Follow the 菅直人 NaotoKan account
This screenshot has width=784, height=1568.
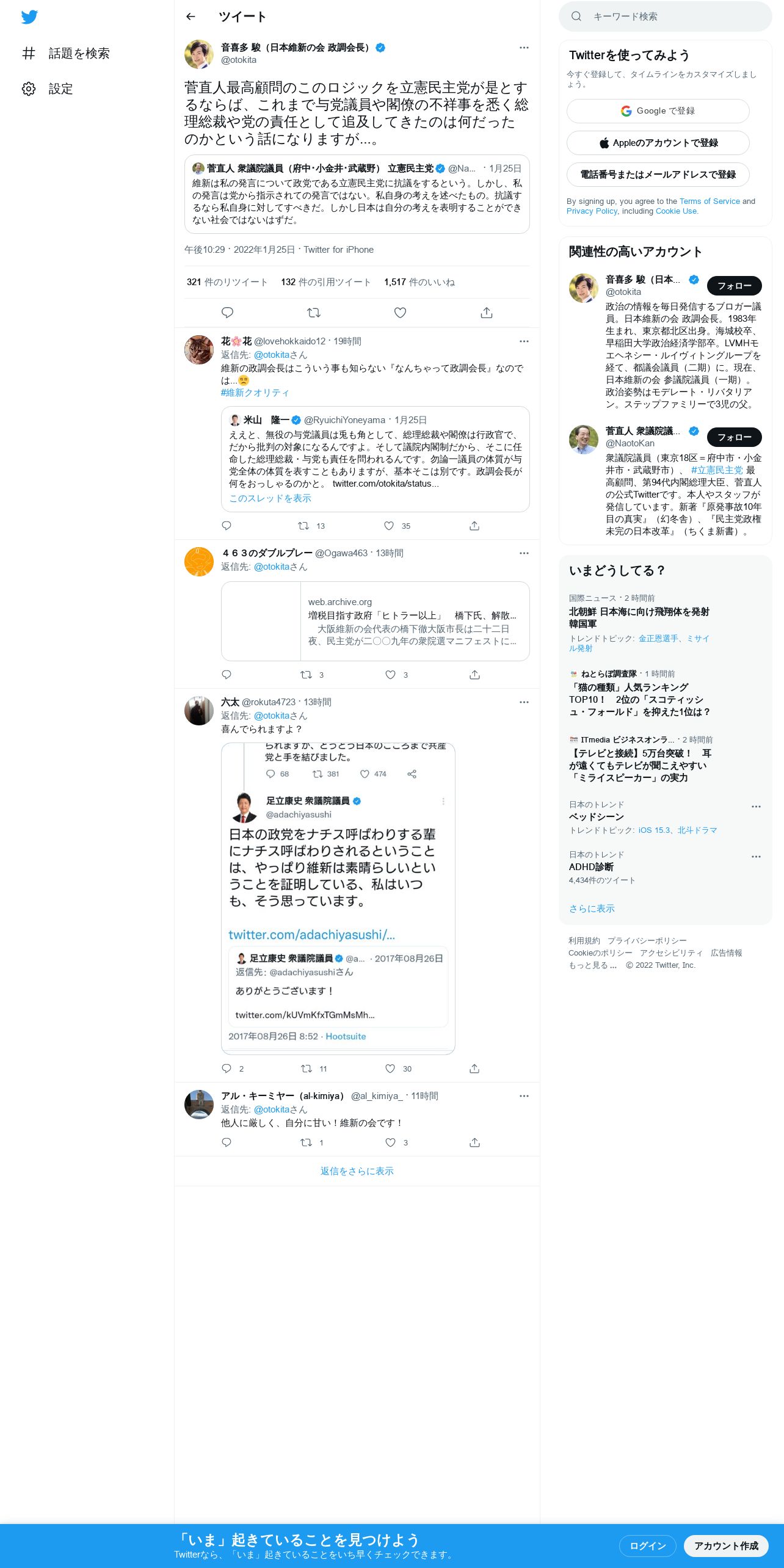pyautogui.click(x=735, y=437)
